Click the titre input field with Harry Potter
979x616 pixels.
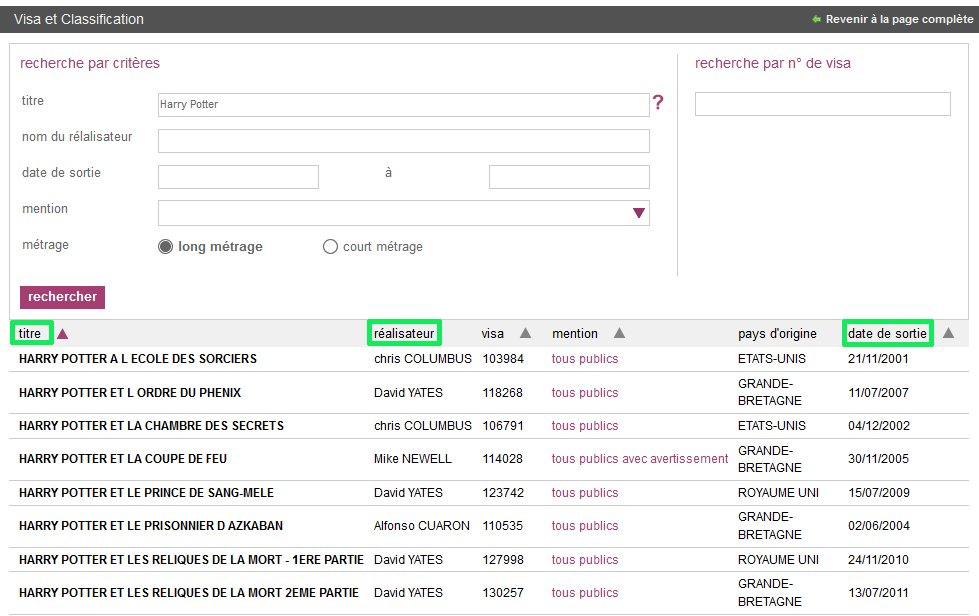[404, 105]
